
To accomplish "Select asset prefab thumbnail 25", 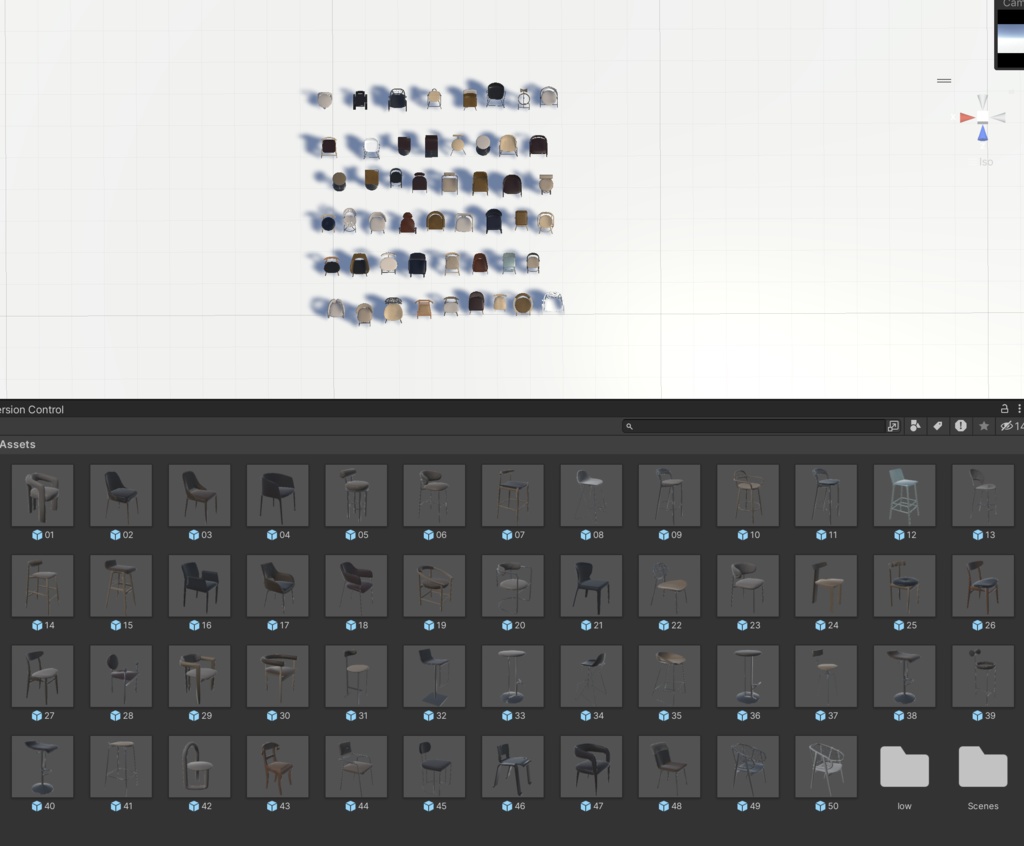I will click(x=903, y=585).
